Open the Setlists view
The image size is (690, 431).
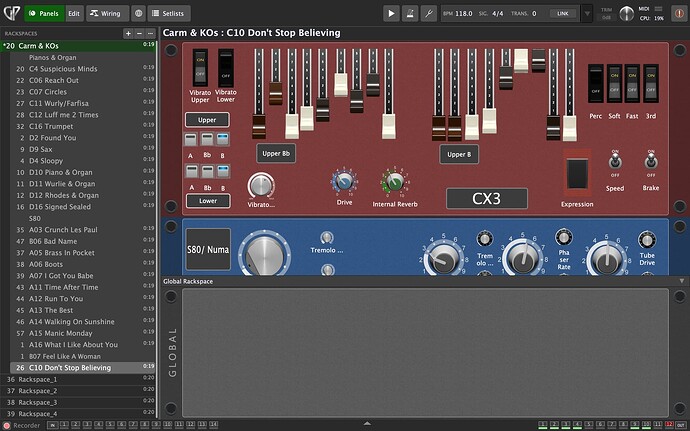[169, 14]
